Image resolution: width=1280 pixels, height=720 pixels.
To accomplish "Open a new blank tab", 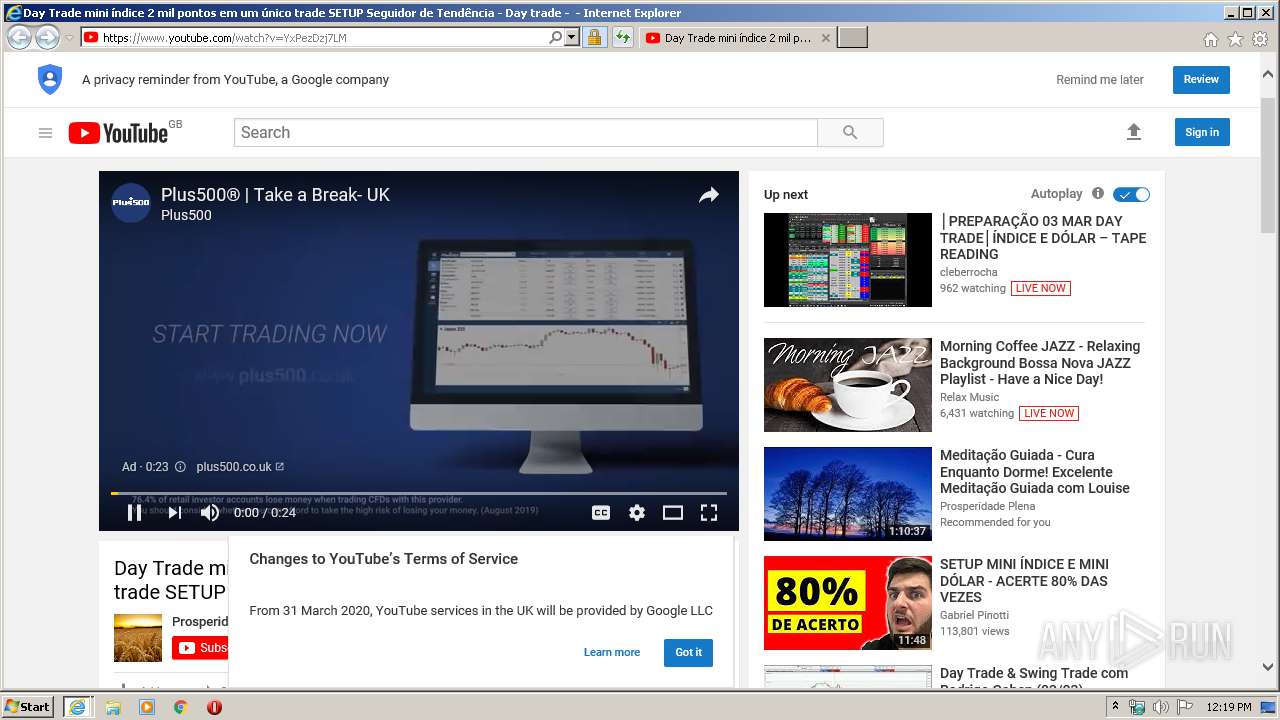I will tap(852, 38).
